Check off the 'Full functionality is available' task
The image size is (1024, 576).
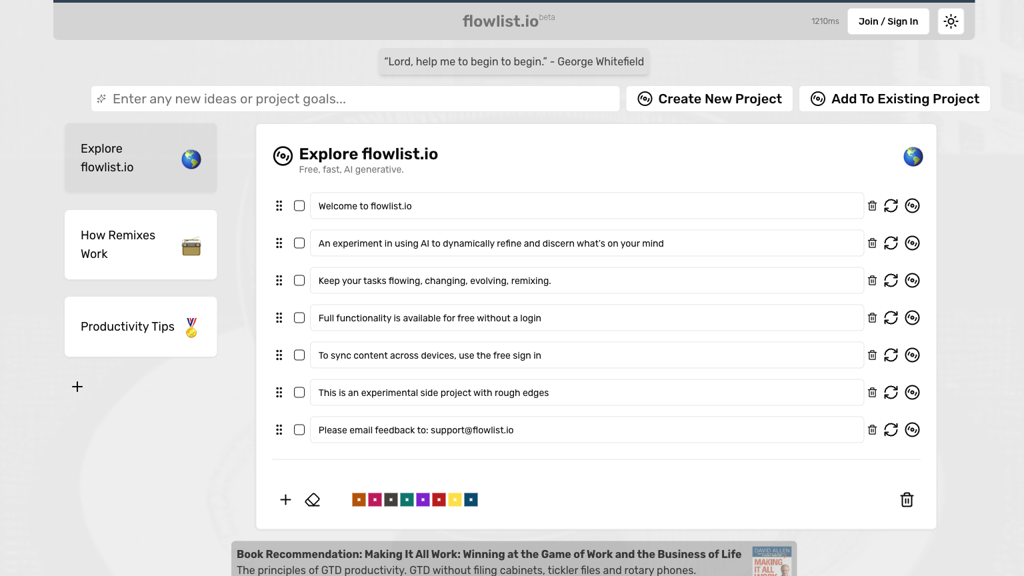pyautogui.click(x=299, y=317)
